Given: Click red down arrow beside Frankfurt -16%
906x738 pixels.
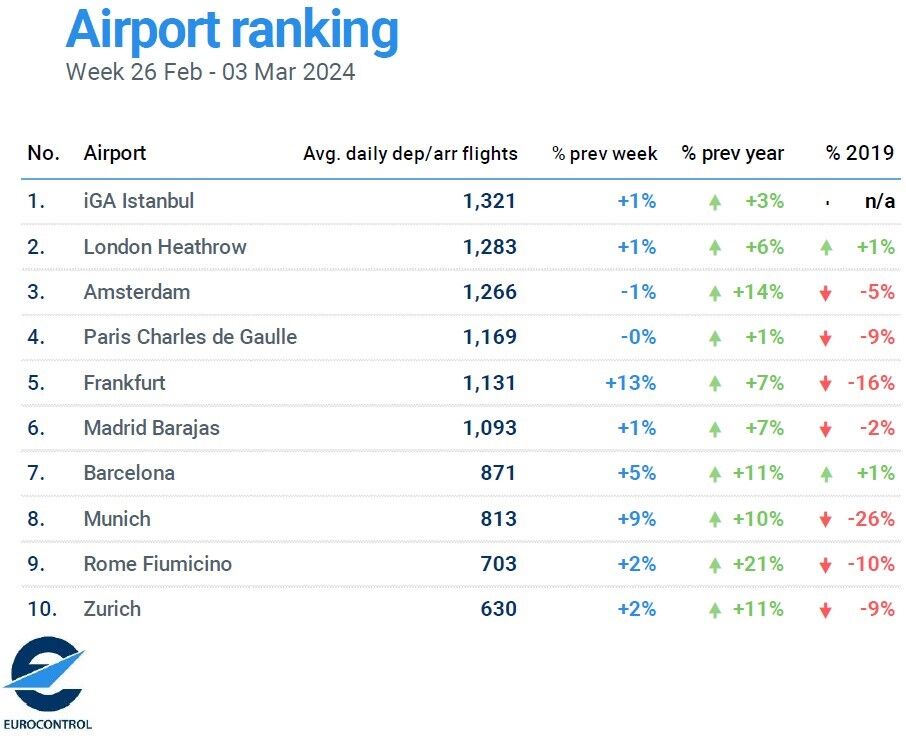Looking at the screenshot, I should pyautogui.click(x=826, y=383).
